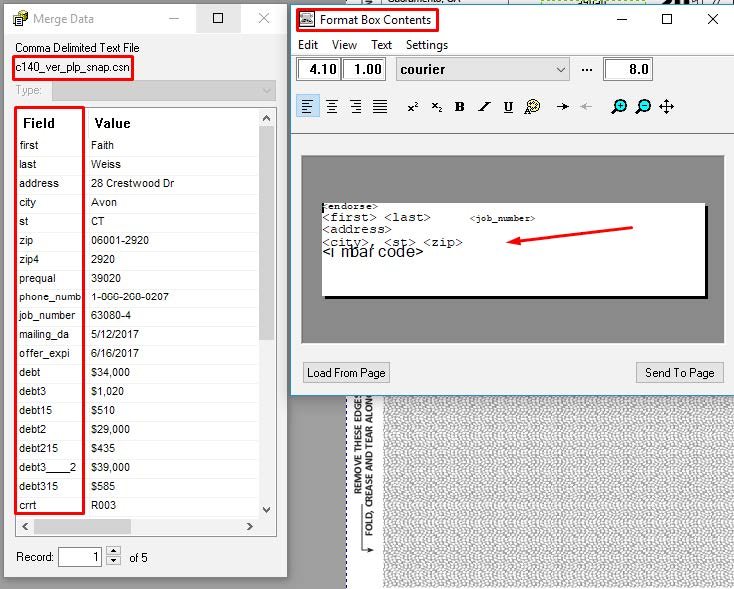Click the Record number field
This screenshot has height=589, width=734.
(80, 557)
